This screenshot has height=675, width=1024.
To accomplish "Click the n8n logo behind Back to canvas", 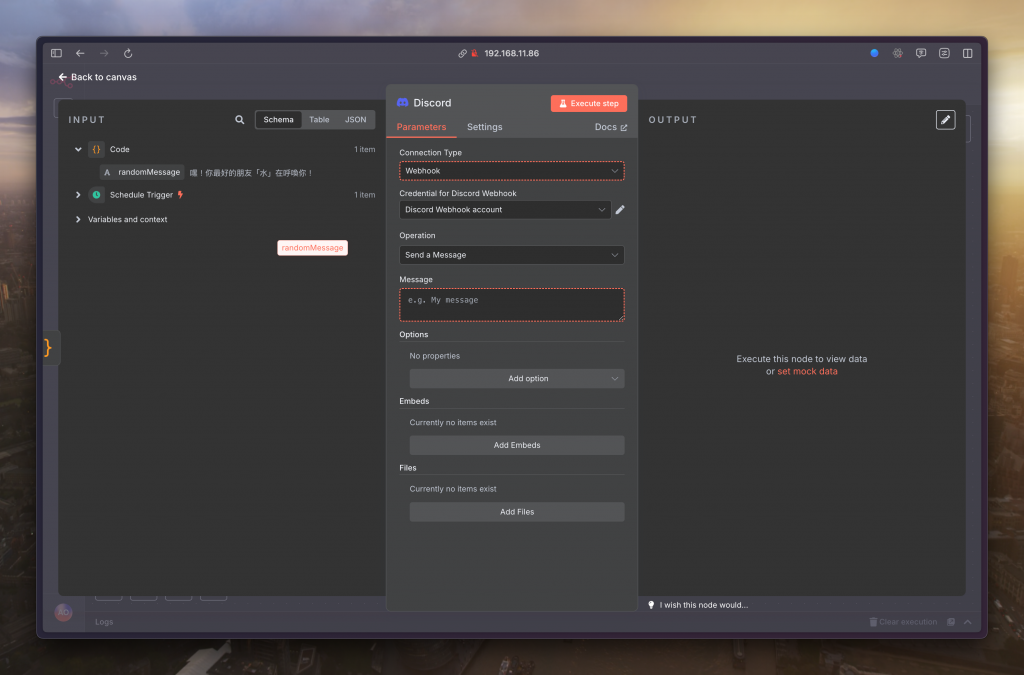I will [61, 82].
